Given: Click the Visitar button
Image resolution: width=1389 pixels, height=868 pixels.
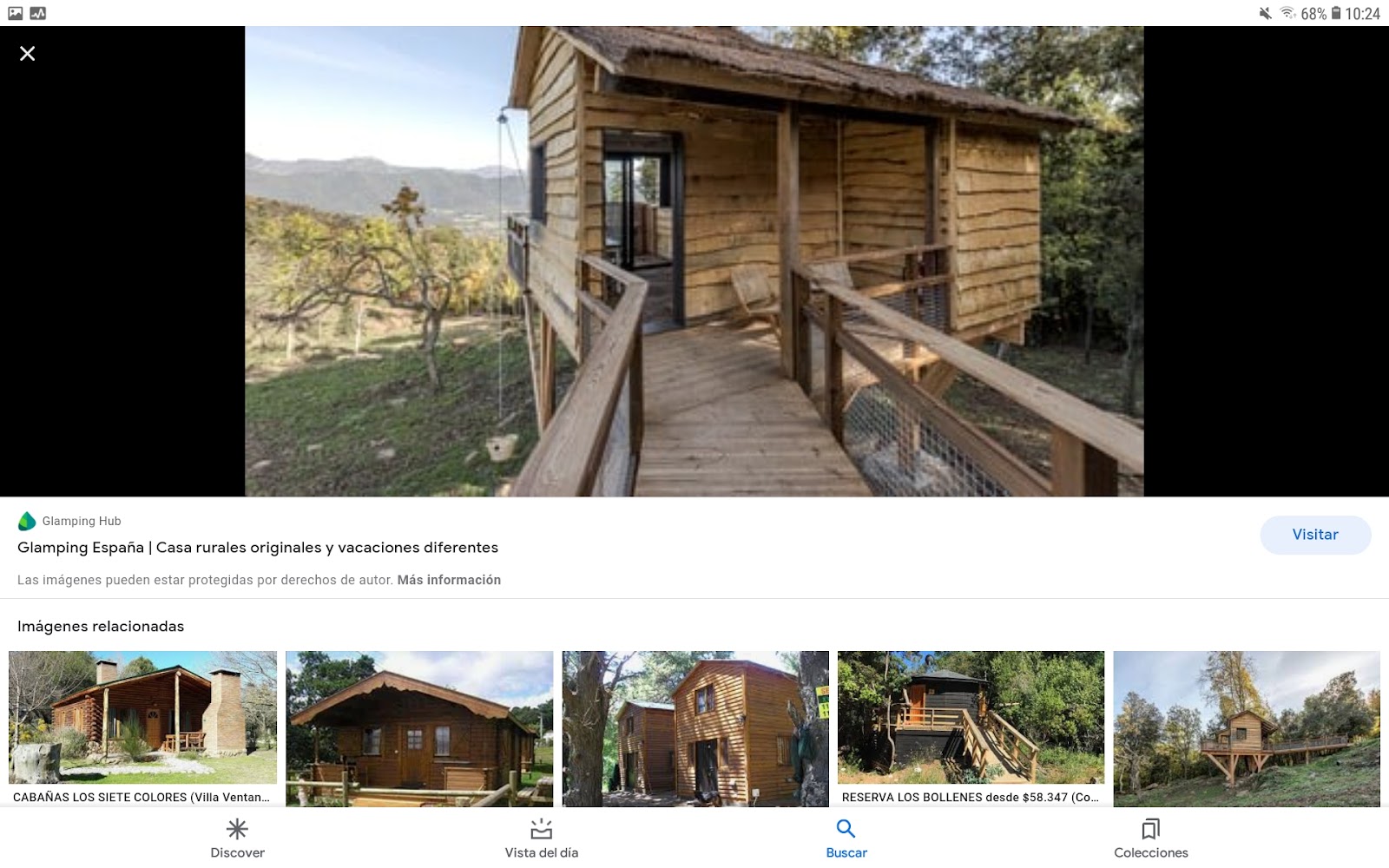Looking at the screenshot, I should pyautogui.click(x=1315, y=535).
